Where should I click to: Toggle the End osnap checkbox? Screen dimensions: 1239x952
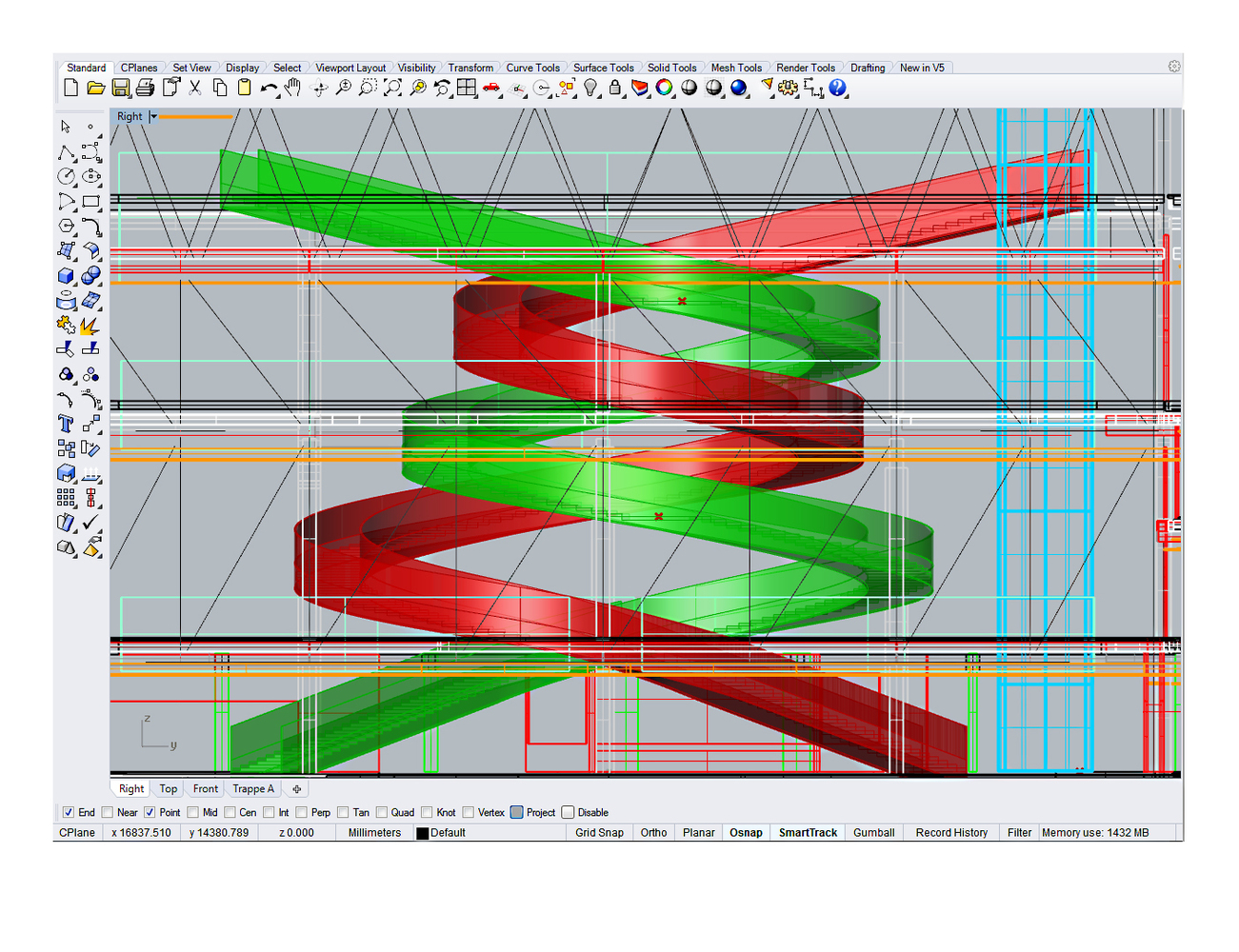click(x=68, y=812)
